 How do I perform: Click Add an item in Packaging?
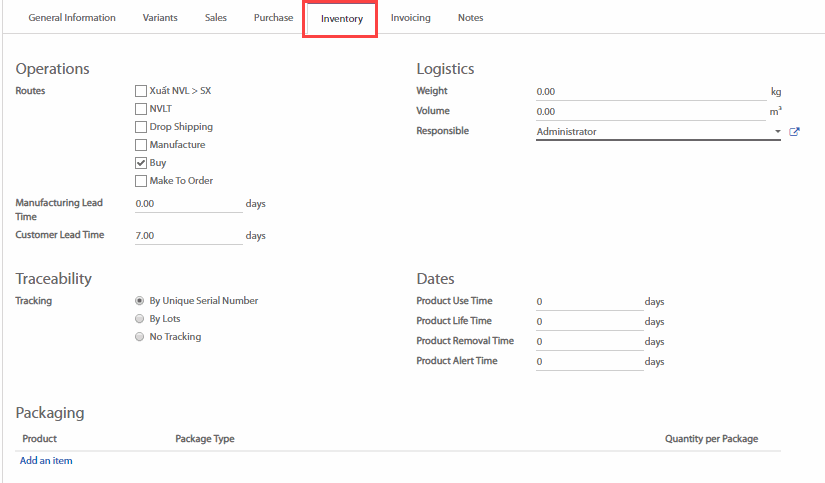[x=46, y=461]
